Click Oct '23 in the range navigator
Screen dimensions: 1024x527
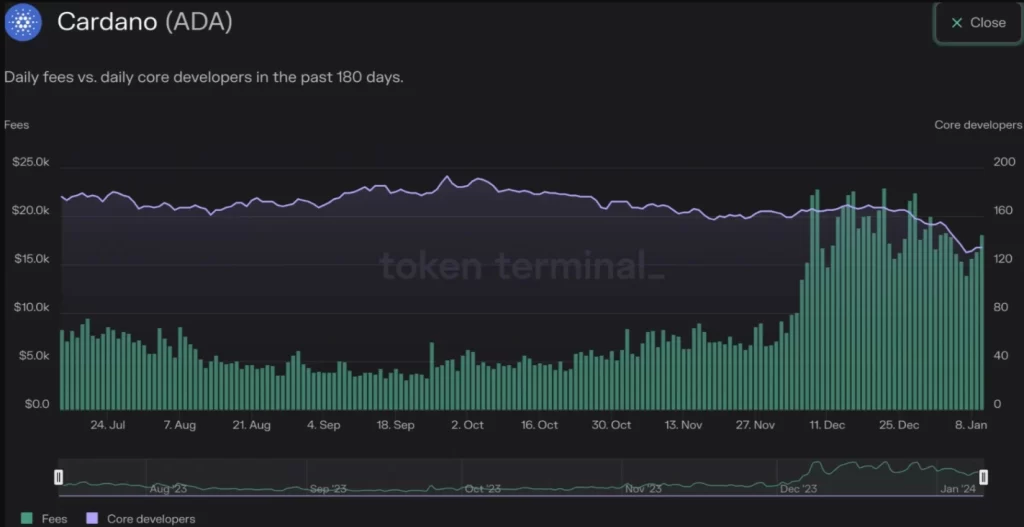tap(483, 488)
